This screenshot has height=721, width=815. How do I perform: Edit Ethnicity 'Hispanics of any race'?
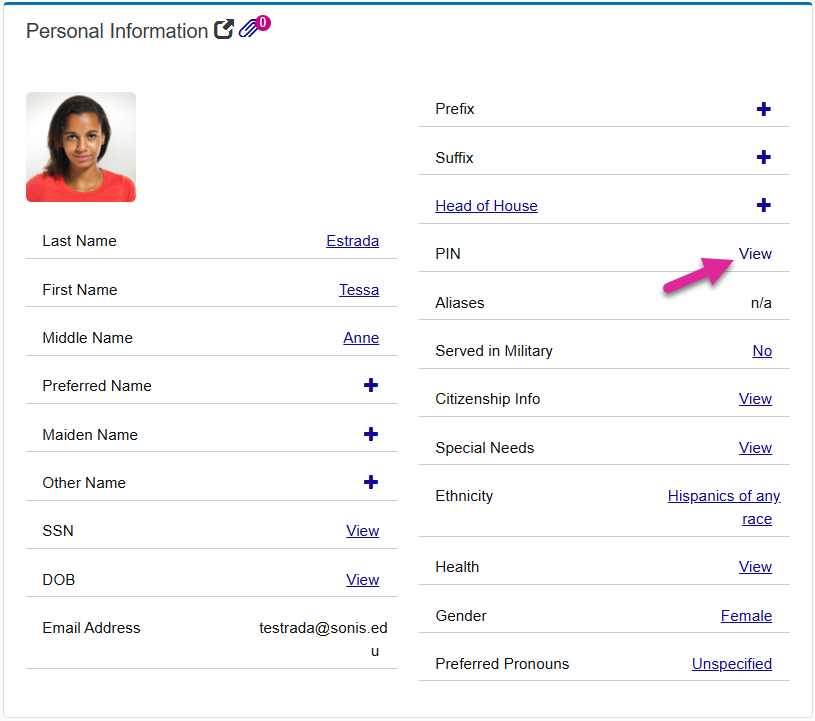[x=724, y=496]
